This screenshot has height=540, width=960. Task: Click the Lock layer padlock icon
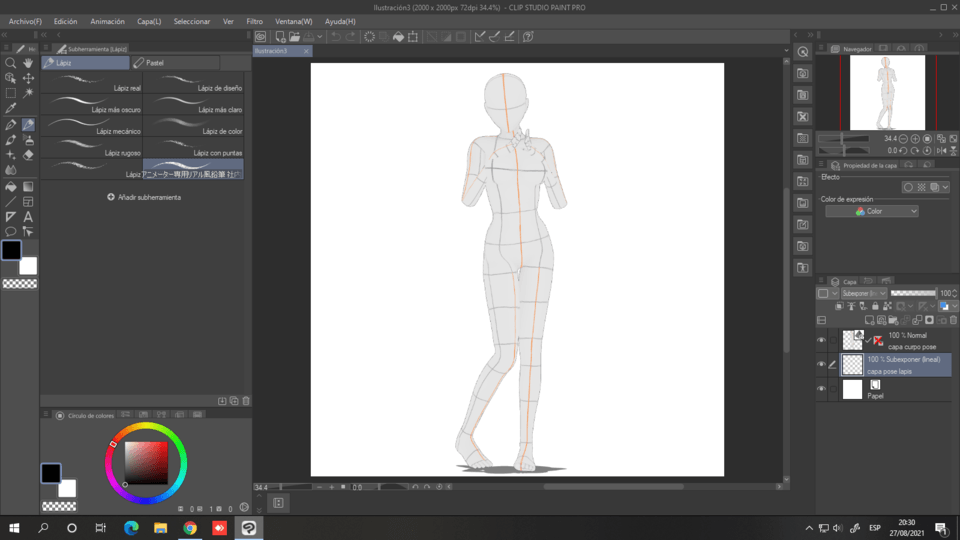click(875, 306)
